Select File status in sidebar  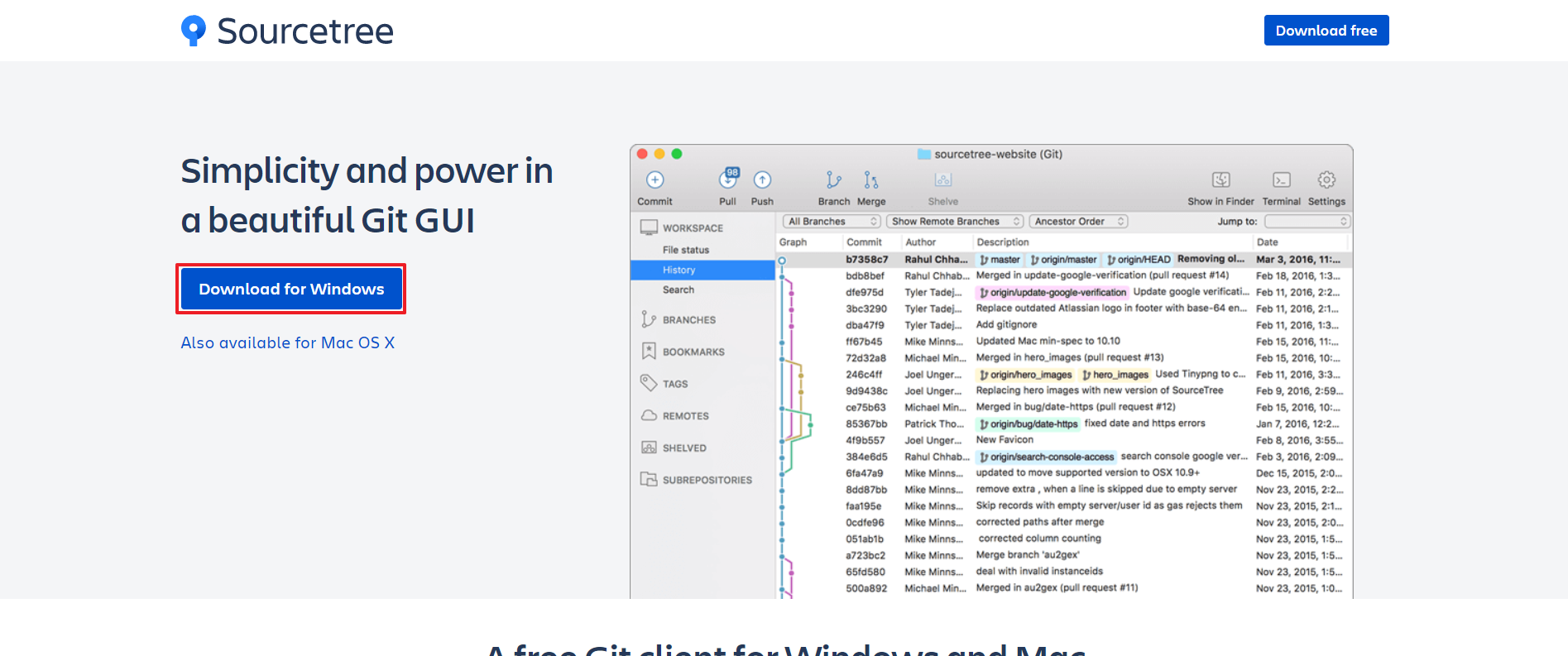coord(686,250)
